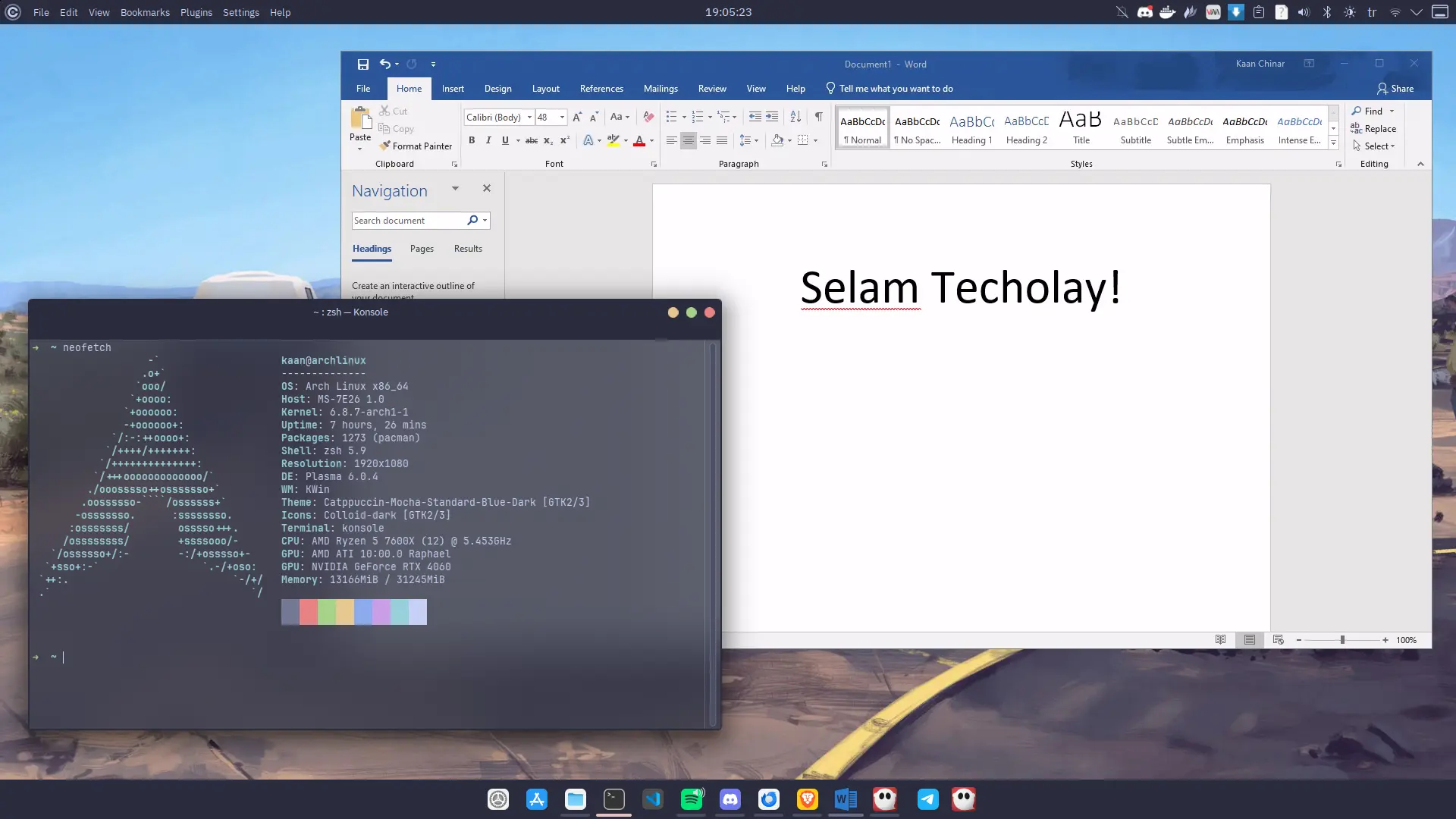Viewport: 1456px width, 819px height.
Task: Click the Find button
Action: [1367, 111]
